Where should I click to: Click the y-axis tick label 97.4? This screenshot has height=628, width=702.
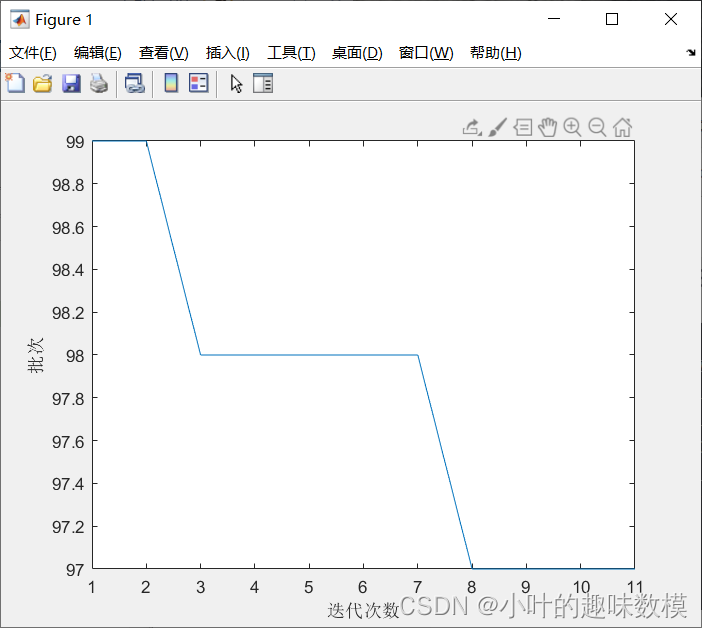pos(68,484)
